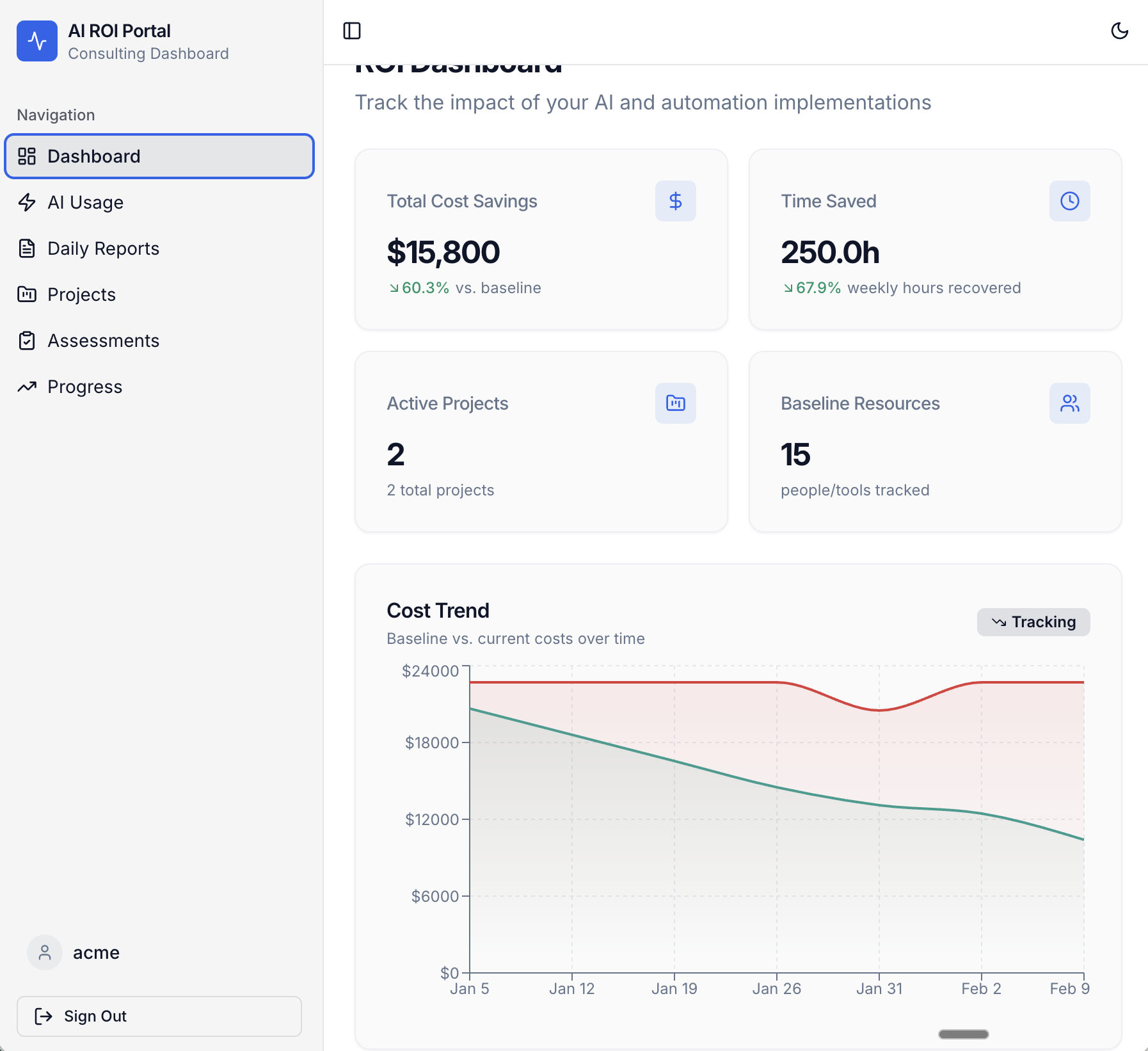The width and height of the screenshot is (1148, 1051).
Task: Click the Baseline Resources card title
Action: tap(860, 403)
